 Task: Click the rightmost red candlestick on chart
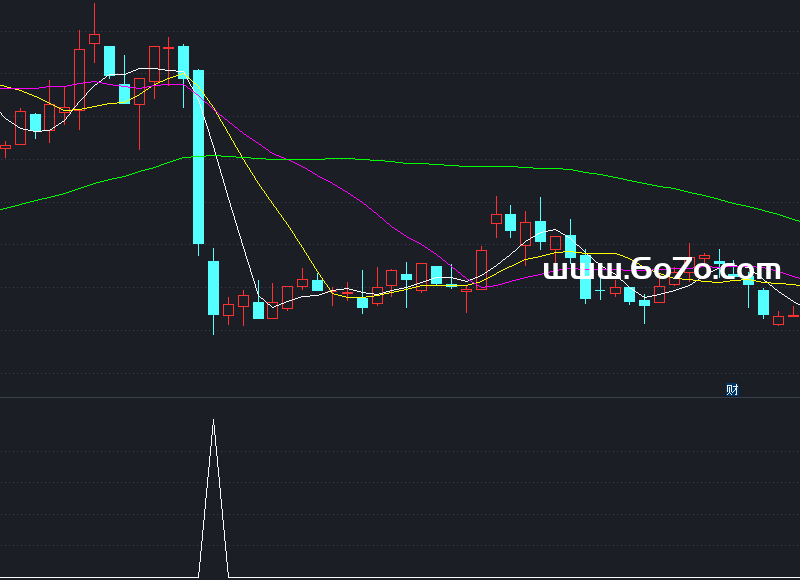pyautogui.click(x=794, y=315)
